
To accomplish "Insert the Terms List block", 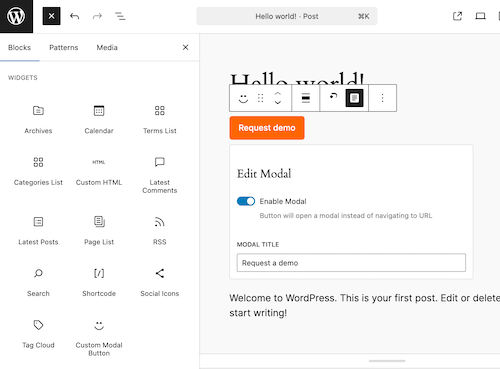I will point(160,119).
